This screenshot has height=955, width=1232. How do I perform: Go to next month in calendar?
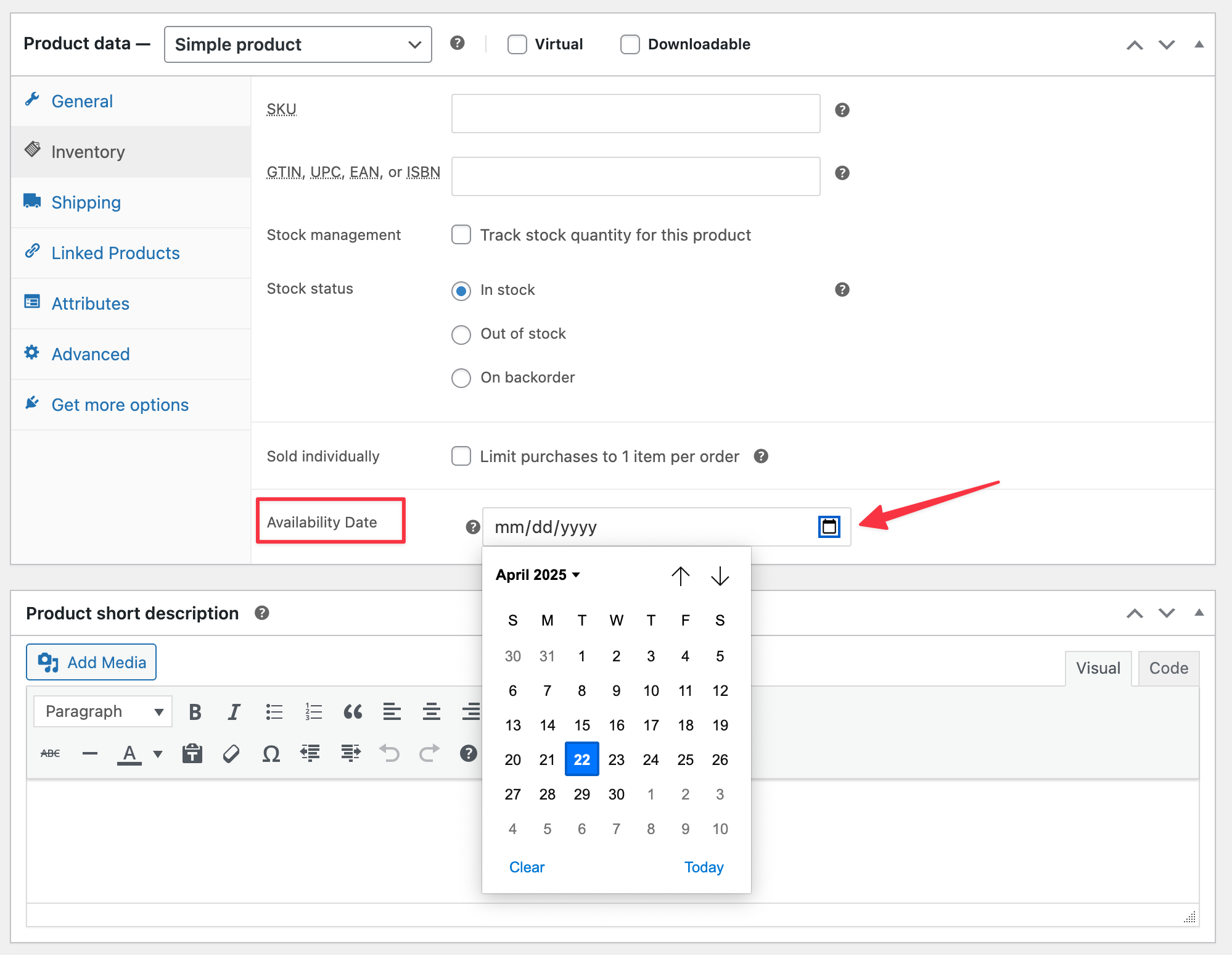point(720,576)
